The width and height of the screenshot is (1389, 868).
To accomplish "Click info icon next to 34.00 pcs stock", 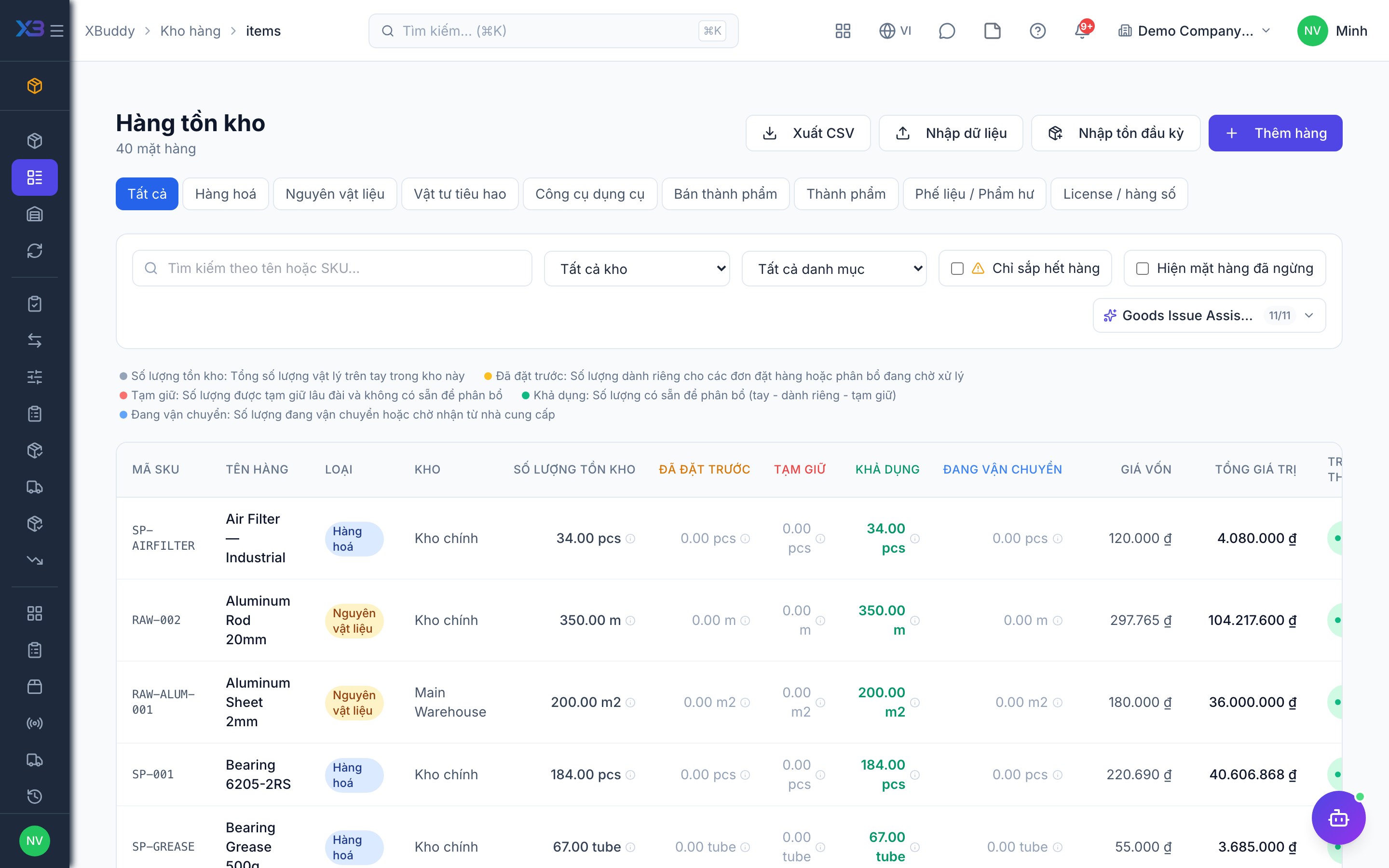I will pyautogui.click(x=630, y=539).
